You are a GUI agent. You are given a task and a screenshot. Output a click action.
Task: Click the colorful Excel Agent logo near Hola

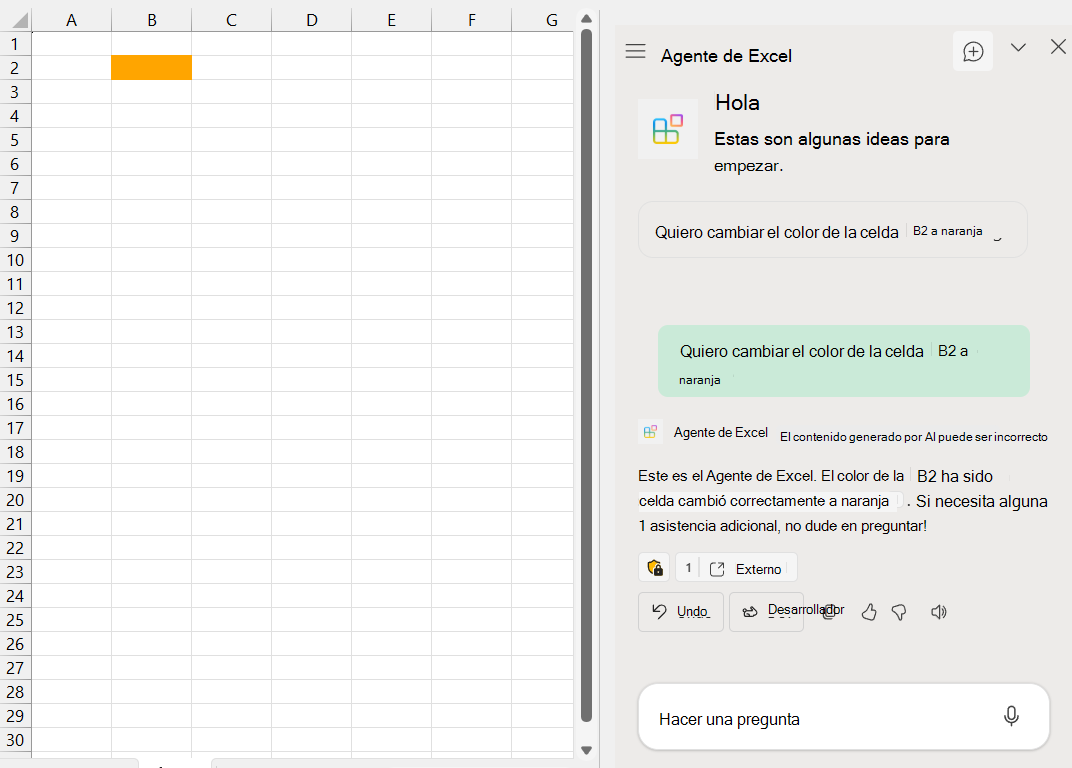coord(667,128)
